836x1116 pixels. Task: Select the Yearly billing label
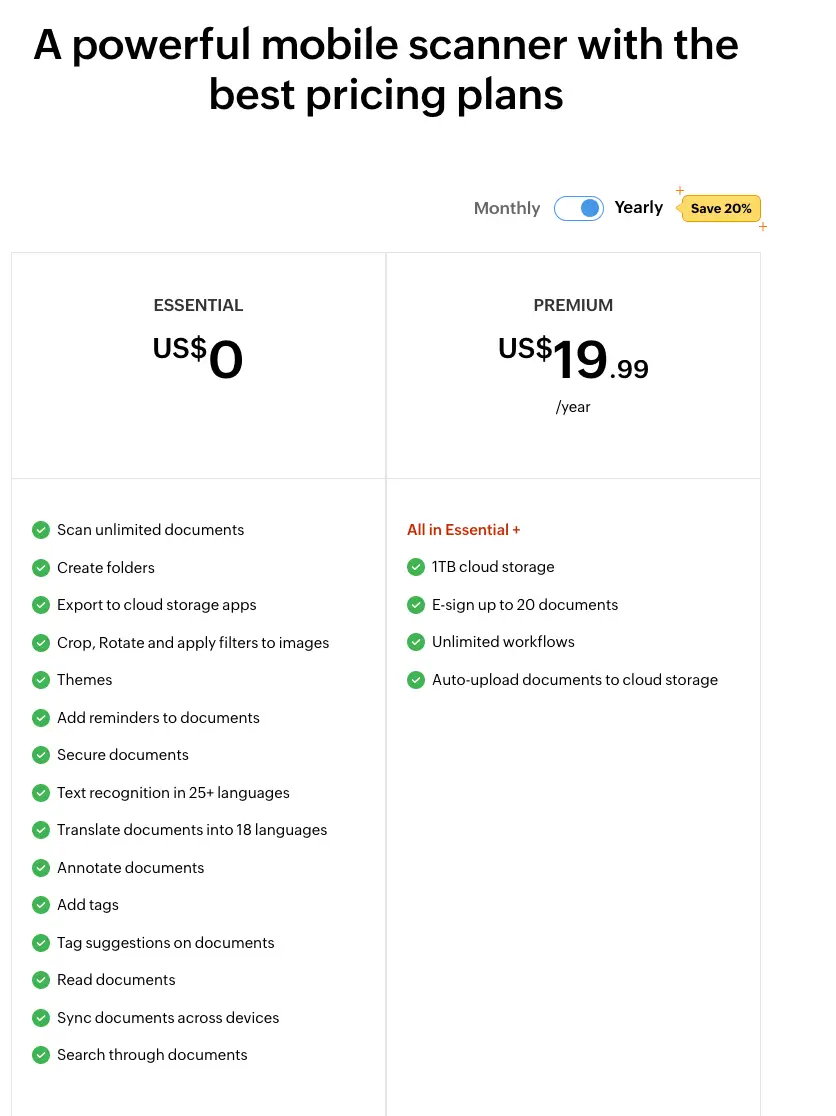tap(639, 207)
